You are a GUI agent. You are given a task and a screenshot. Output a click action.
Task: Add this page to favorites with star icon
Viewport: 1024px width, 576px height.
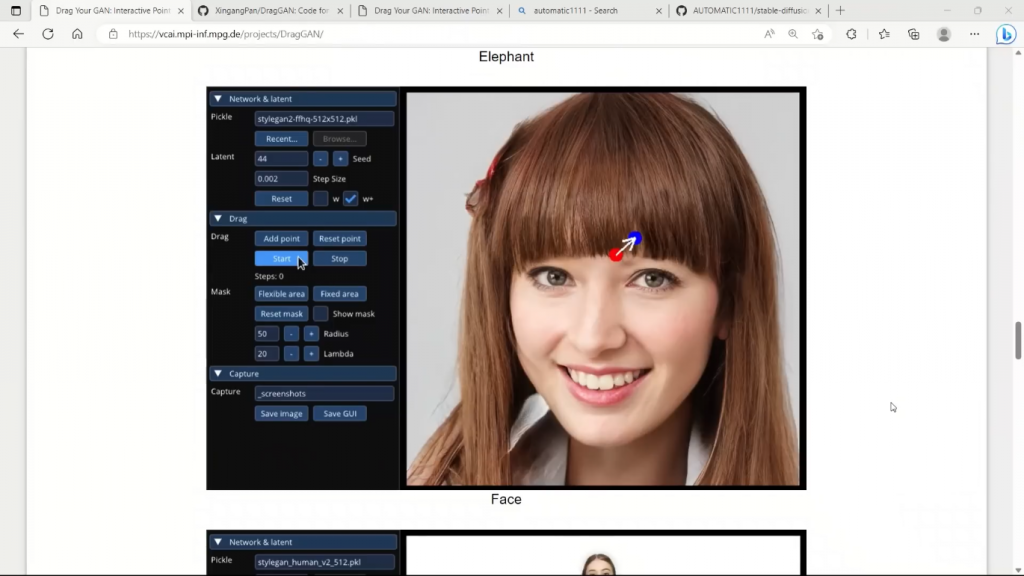(818, 34)
